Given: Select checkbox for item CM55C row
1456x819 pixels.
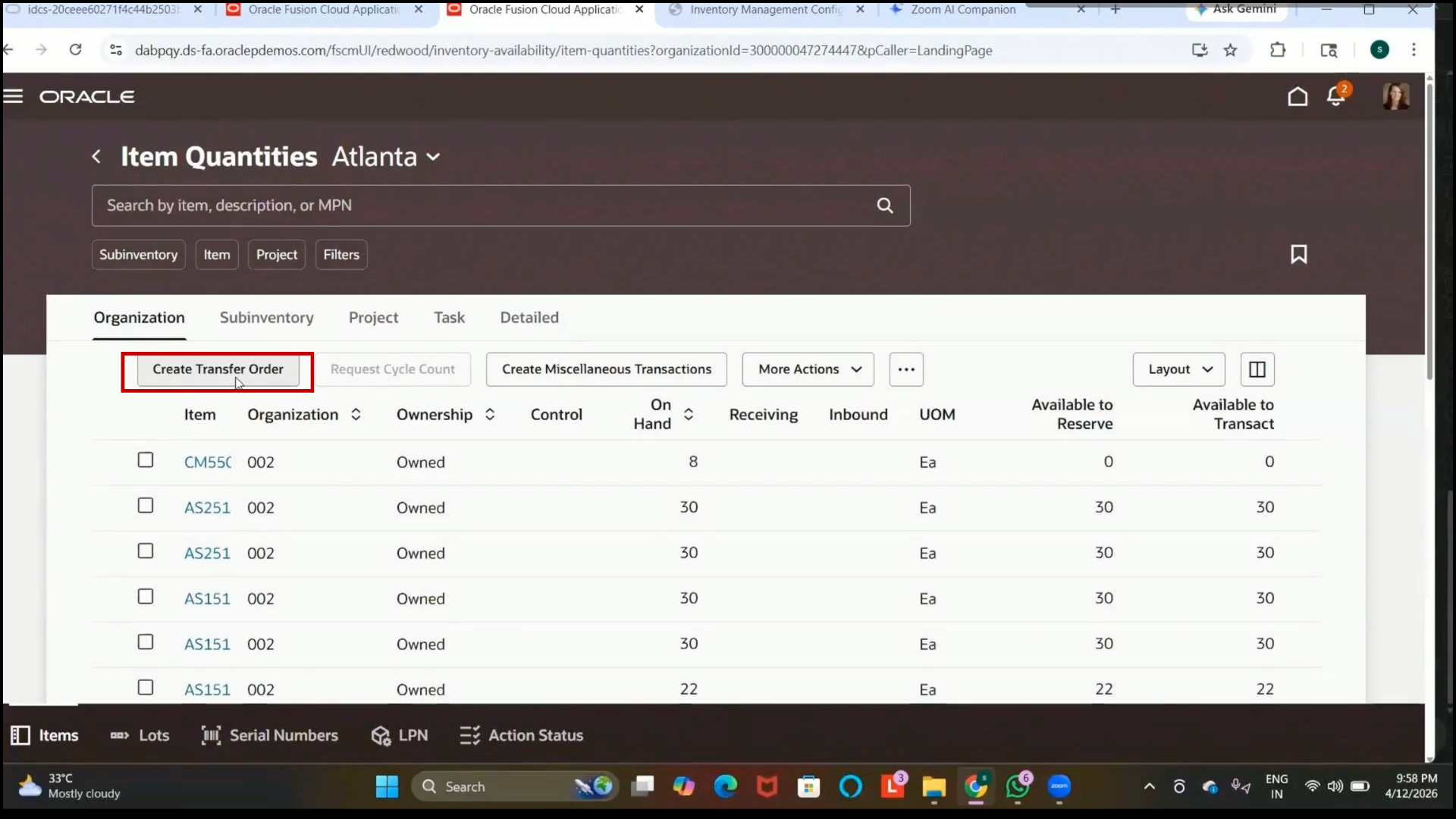Looking at the screenshot, I should (x=146, y=460).
